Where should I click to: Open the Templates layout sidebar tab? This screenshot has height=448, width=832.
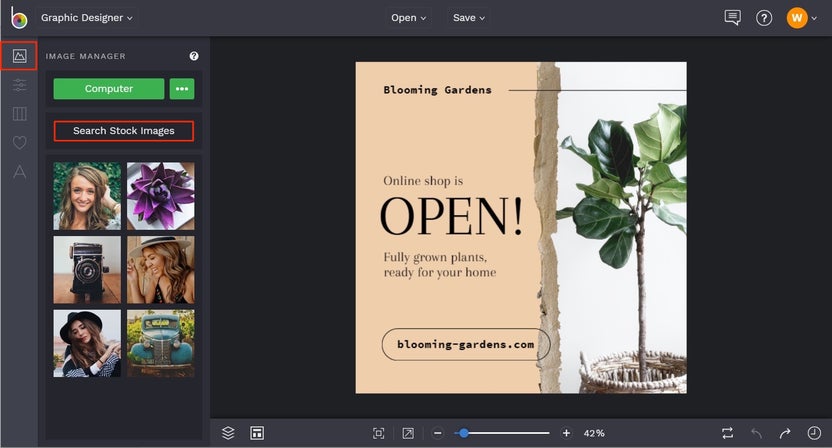(20, 114)
